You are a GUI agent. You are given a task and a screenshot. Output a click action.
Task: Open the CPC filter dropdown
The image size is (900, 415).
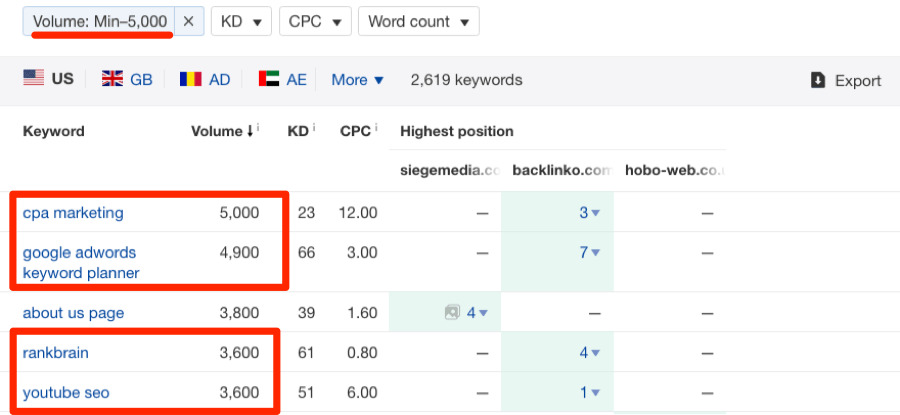315,21
